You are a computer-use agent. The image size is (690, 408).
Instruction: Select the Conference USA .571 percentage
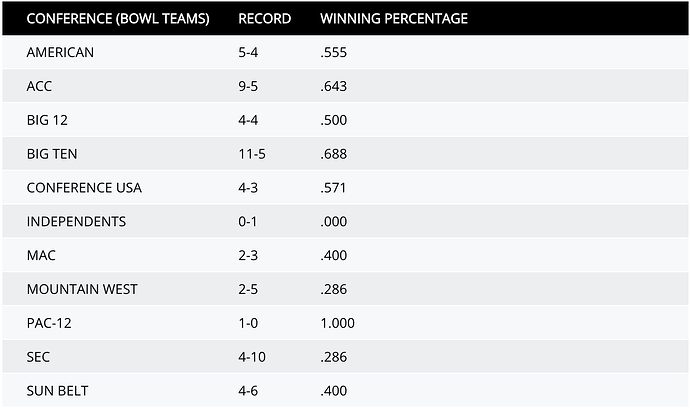click(x=333, y=188)
